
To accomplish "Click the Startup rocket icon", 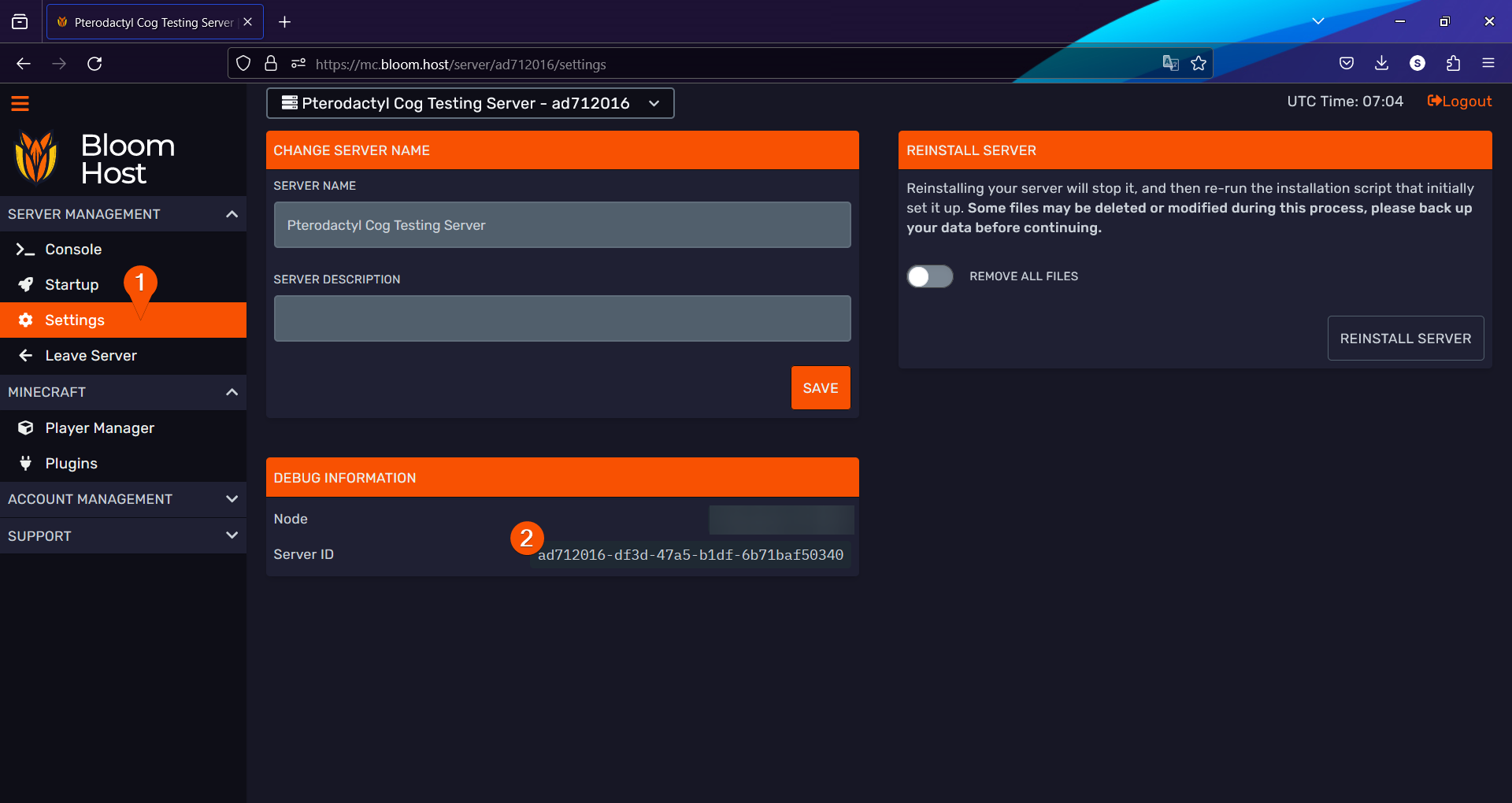I will tap(26, 284).
